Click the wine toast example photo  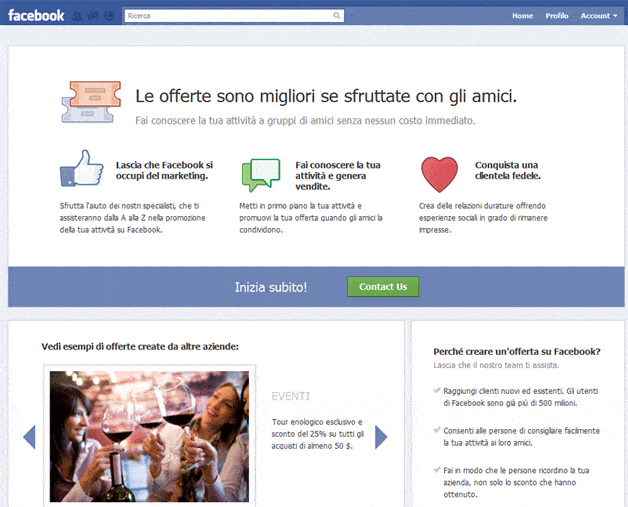click(149, 436)
